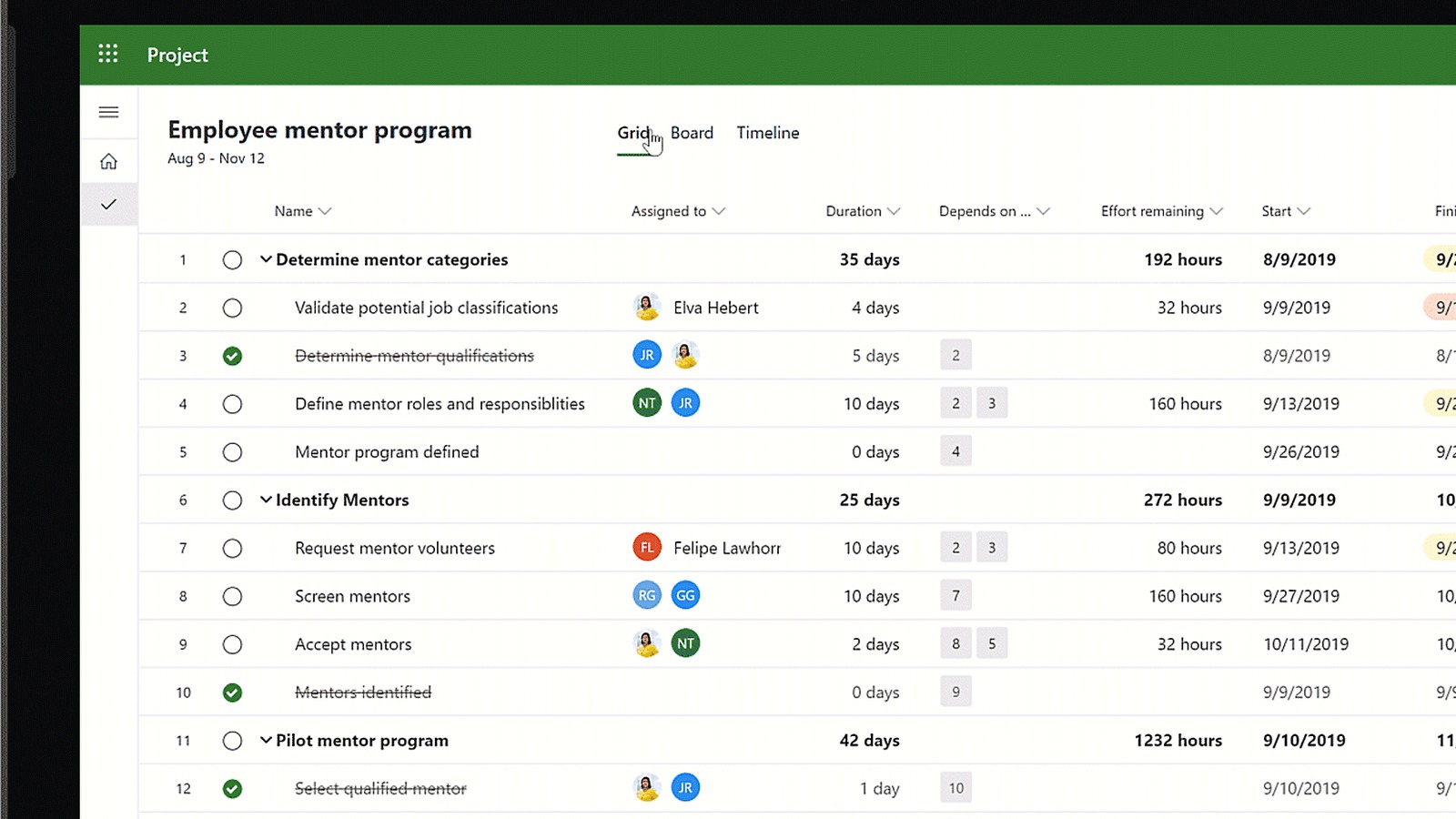This screenshot has width=1456, height=819.
Task: Click the Project app title
Action: [177, 55]
